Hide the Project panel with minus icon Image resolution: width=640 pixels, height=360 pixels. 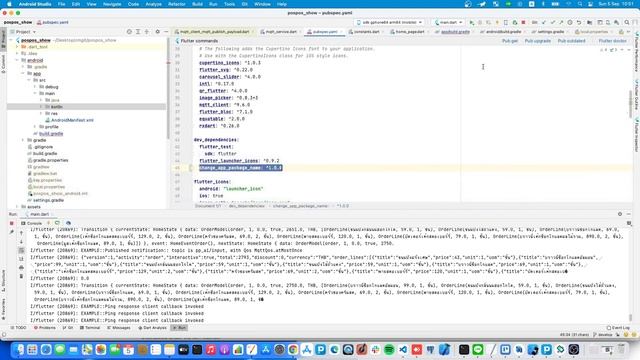click(166, 31)
